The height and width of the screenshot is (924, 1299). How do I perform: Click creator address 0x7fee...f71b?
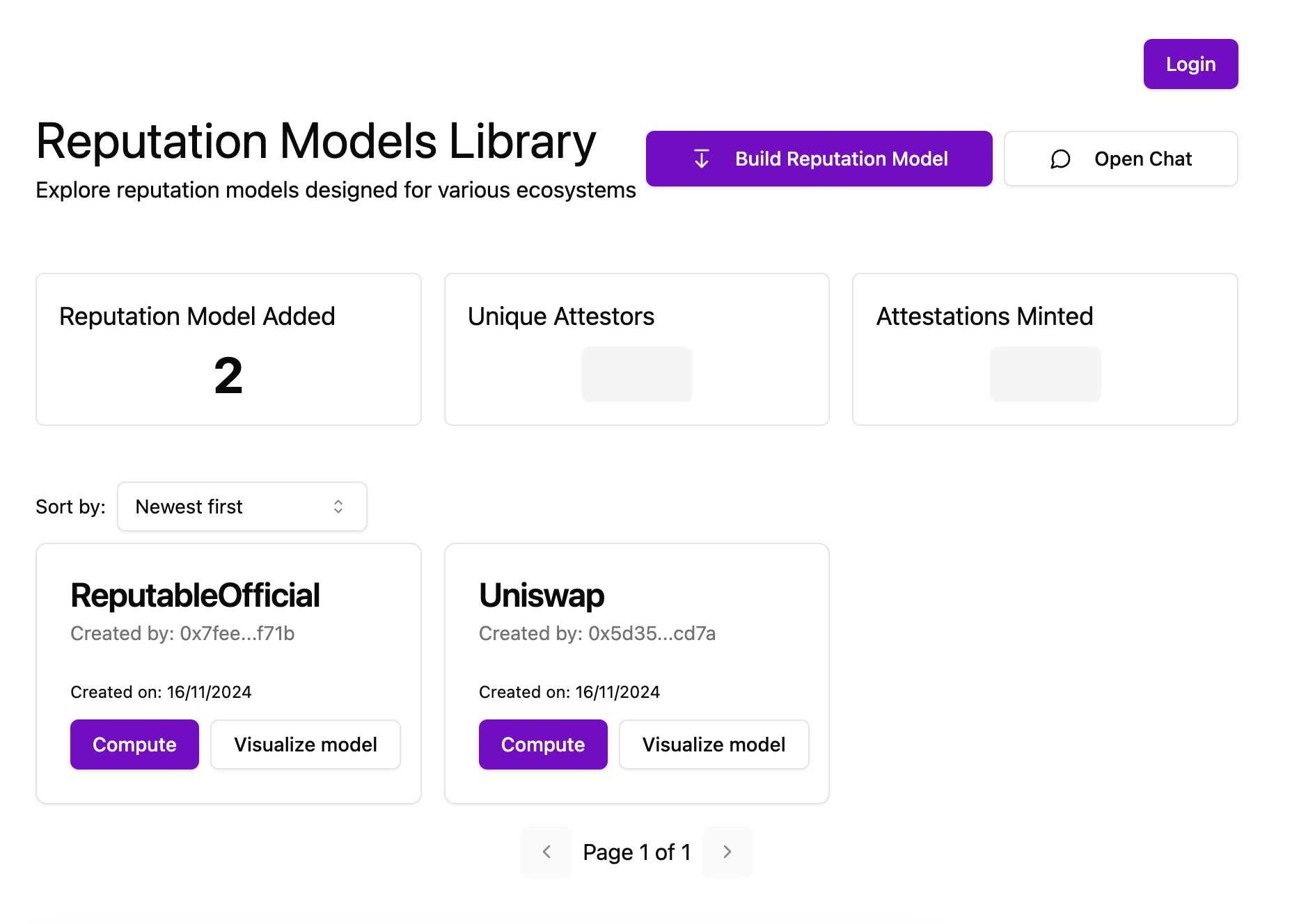tap(237, 633)
